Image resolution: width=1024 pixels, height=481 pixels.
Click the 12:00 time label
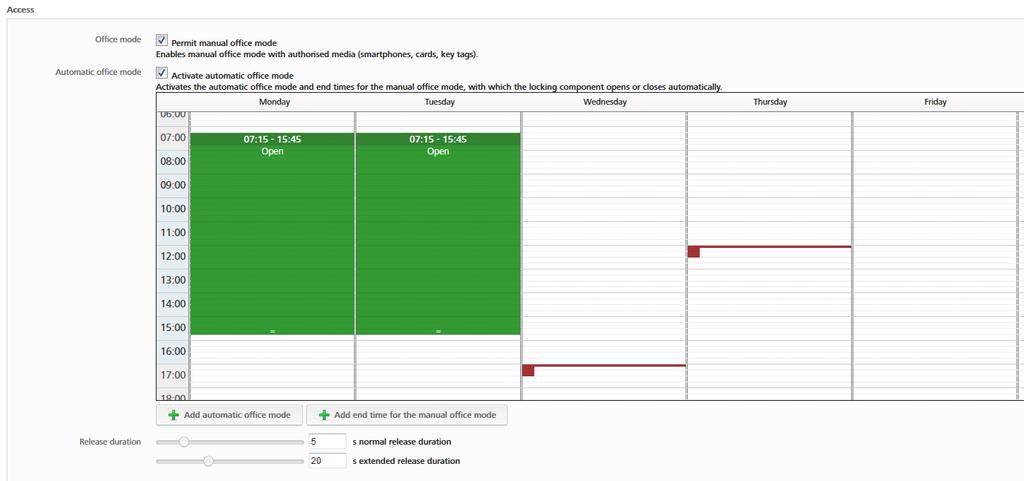pyautogui.click(x=173, y=256)
